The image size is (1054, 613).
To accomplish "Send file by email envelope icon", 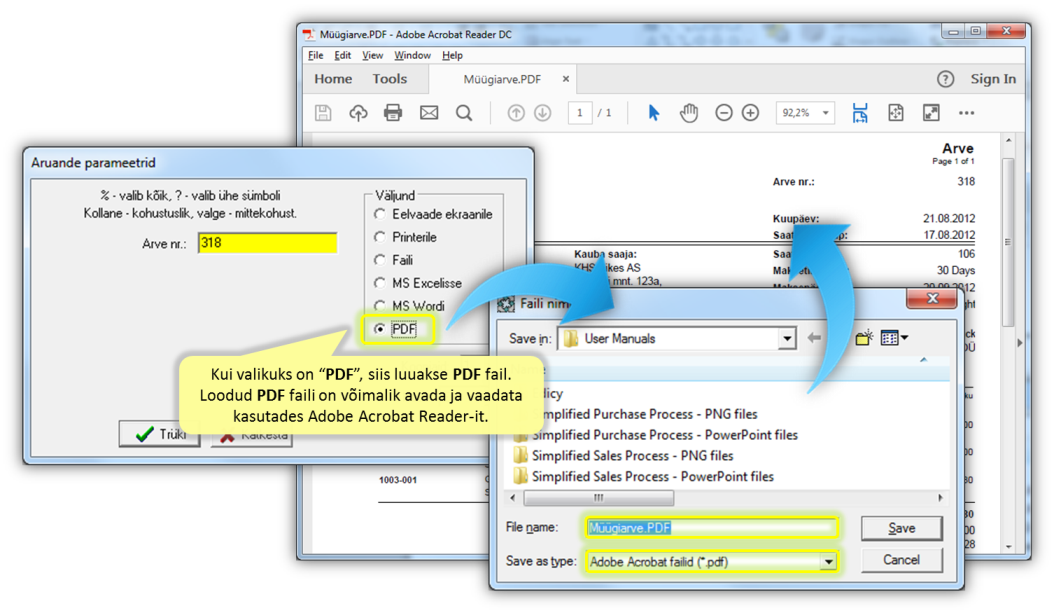I will coord(429,113).
